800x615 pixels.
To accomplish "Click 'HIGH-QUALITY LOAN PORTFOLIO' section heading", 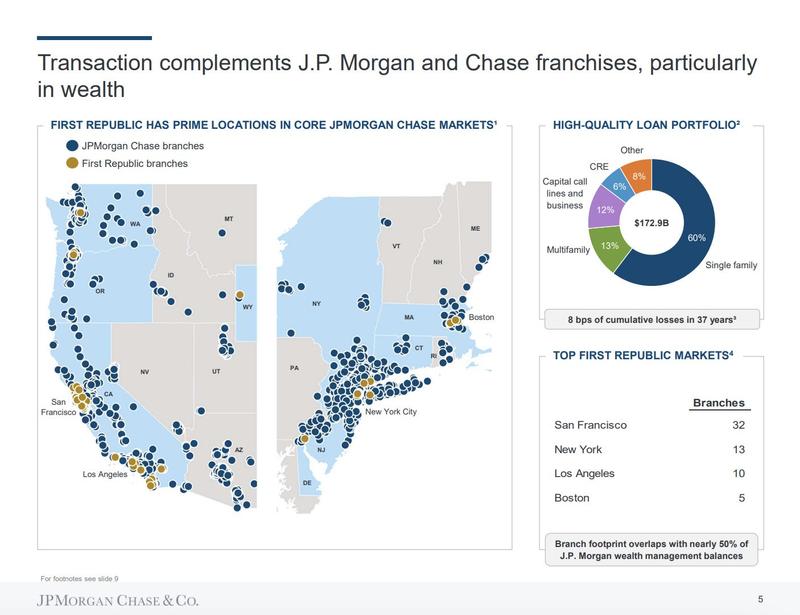I will 646,125.
